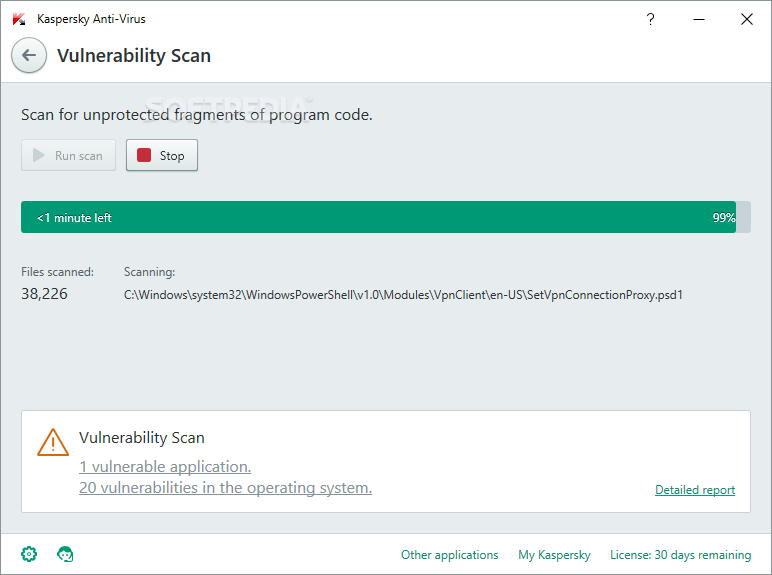
Task: Click the Kaspersky logo icon in title bar
Action: coord(19,19)
